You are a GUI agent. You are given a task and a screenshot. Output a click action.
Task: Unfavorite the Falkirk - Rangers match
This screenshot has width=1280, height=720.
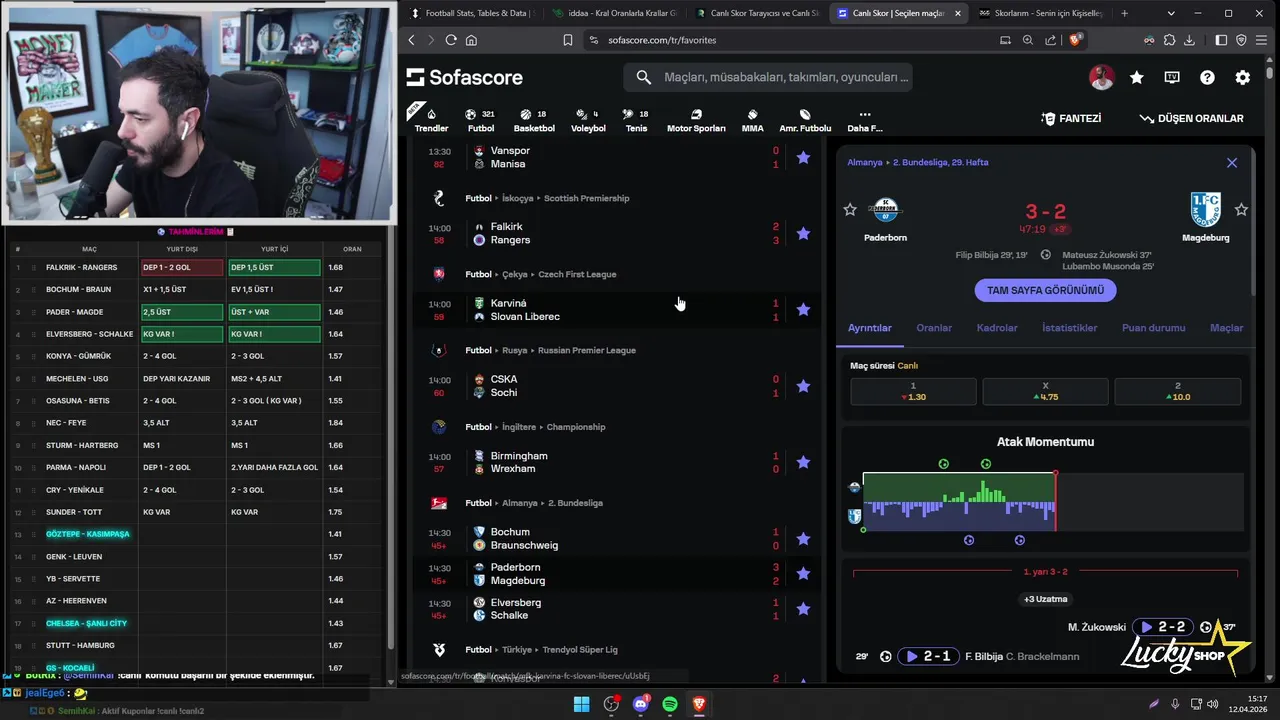tap(803, 233)
